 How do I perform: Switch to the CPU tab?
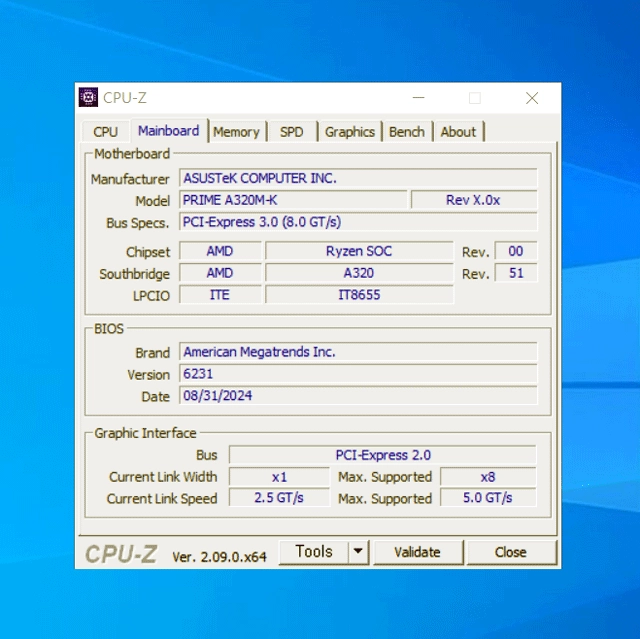click(105, 132)
